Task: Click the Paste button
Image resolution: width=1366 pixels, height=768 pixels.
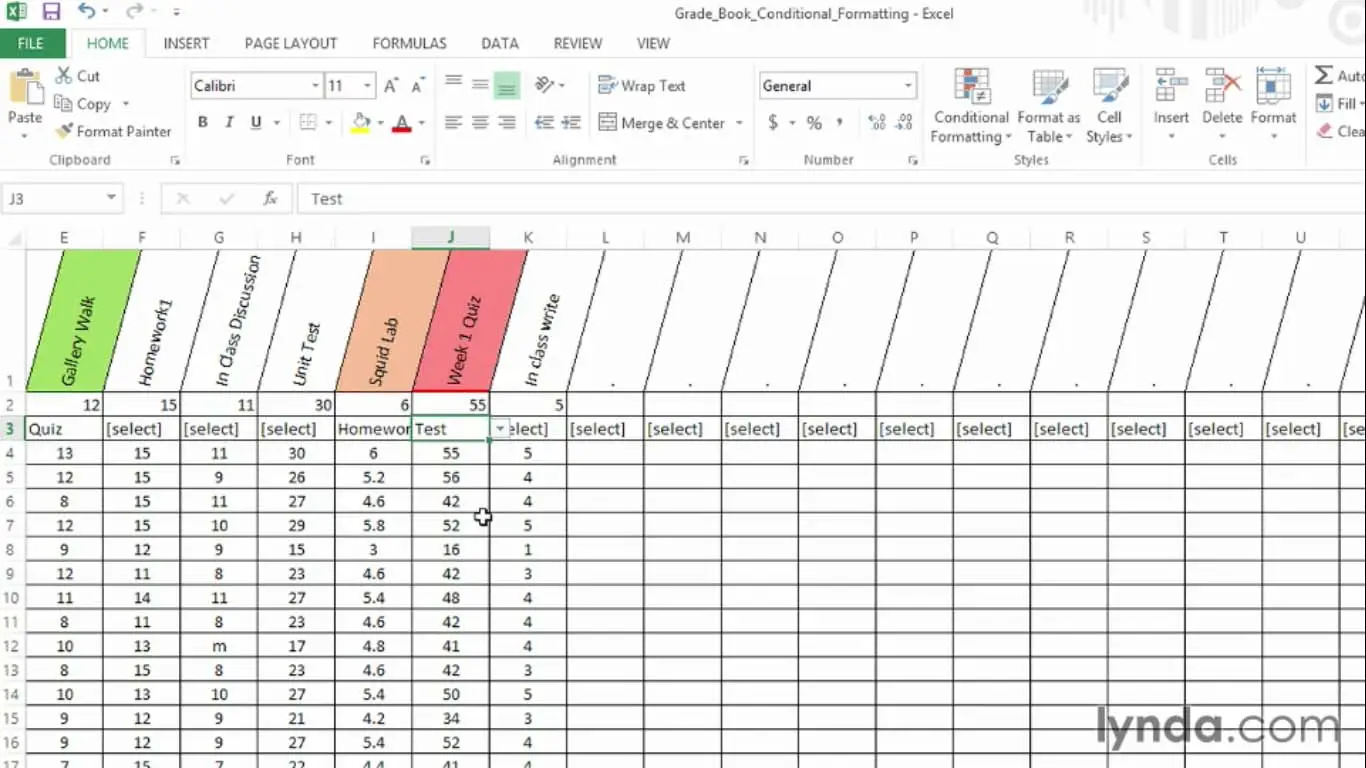Action: tap(25, 98)
